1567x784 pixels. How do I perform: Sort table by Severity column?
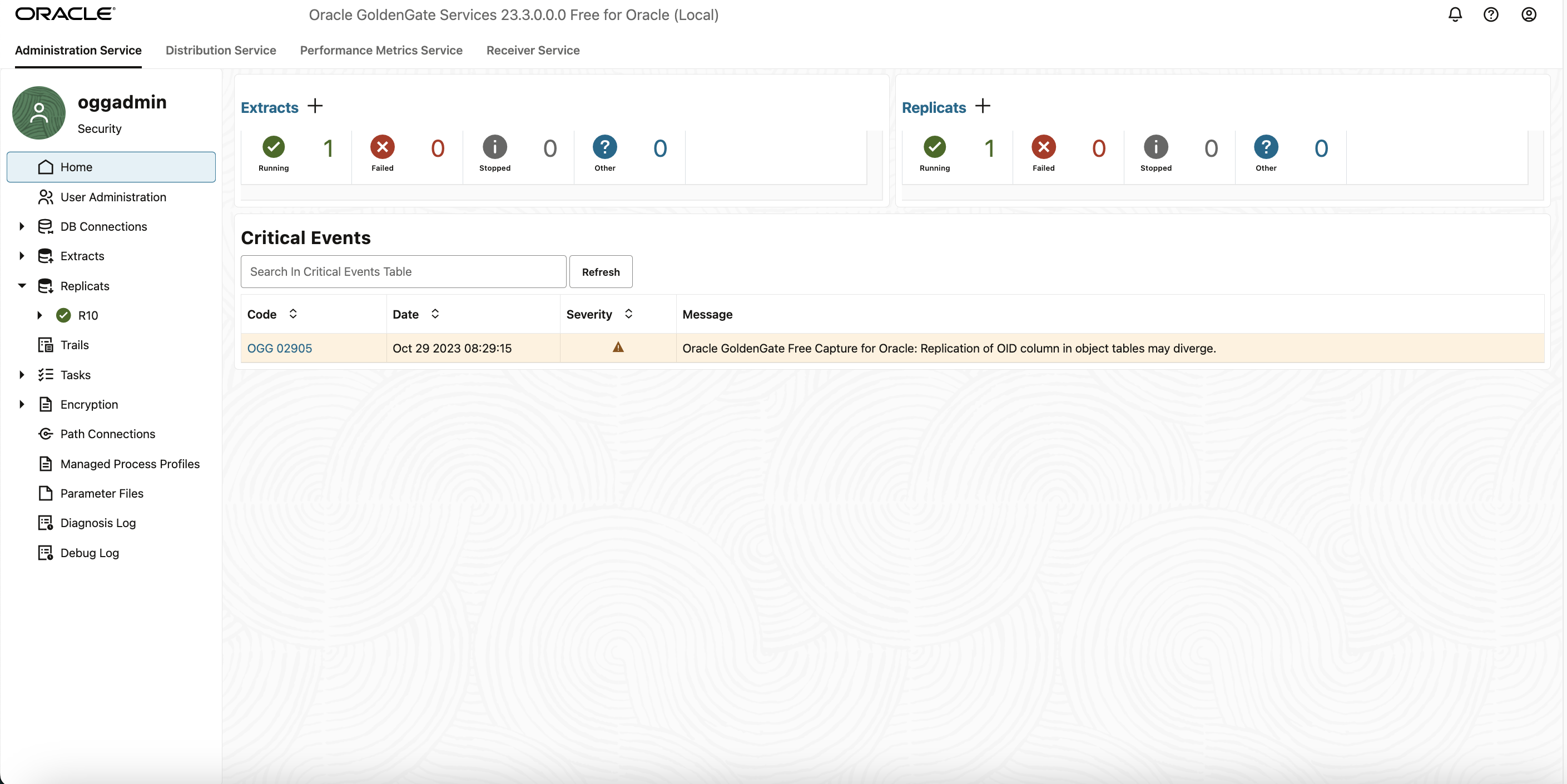tap(628, 314)
